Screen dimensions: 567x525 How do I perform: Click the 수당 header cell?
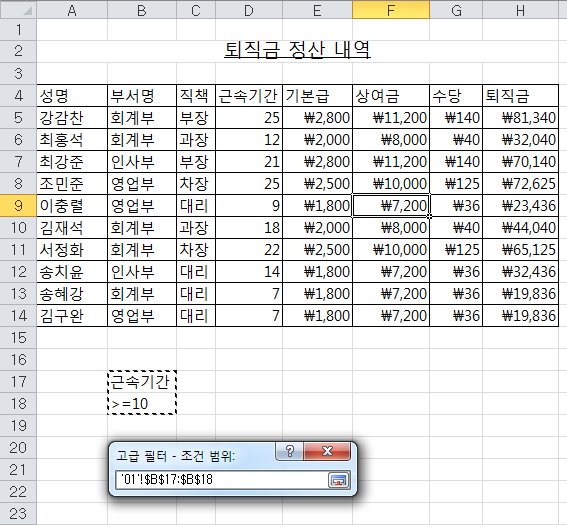[x=456, y=96]
